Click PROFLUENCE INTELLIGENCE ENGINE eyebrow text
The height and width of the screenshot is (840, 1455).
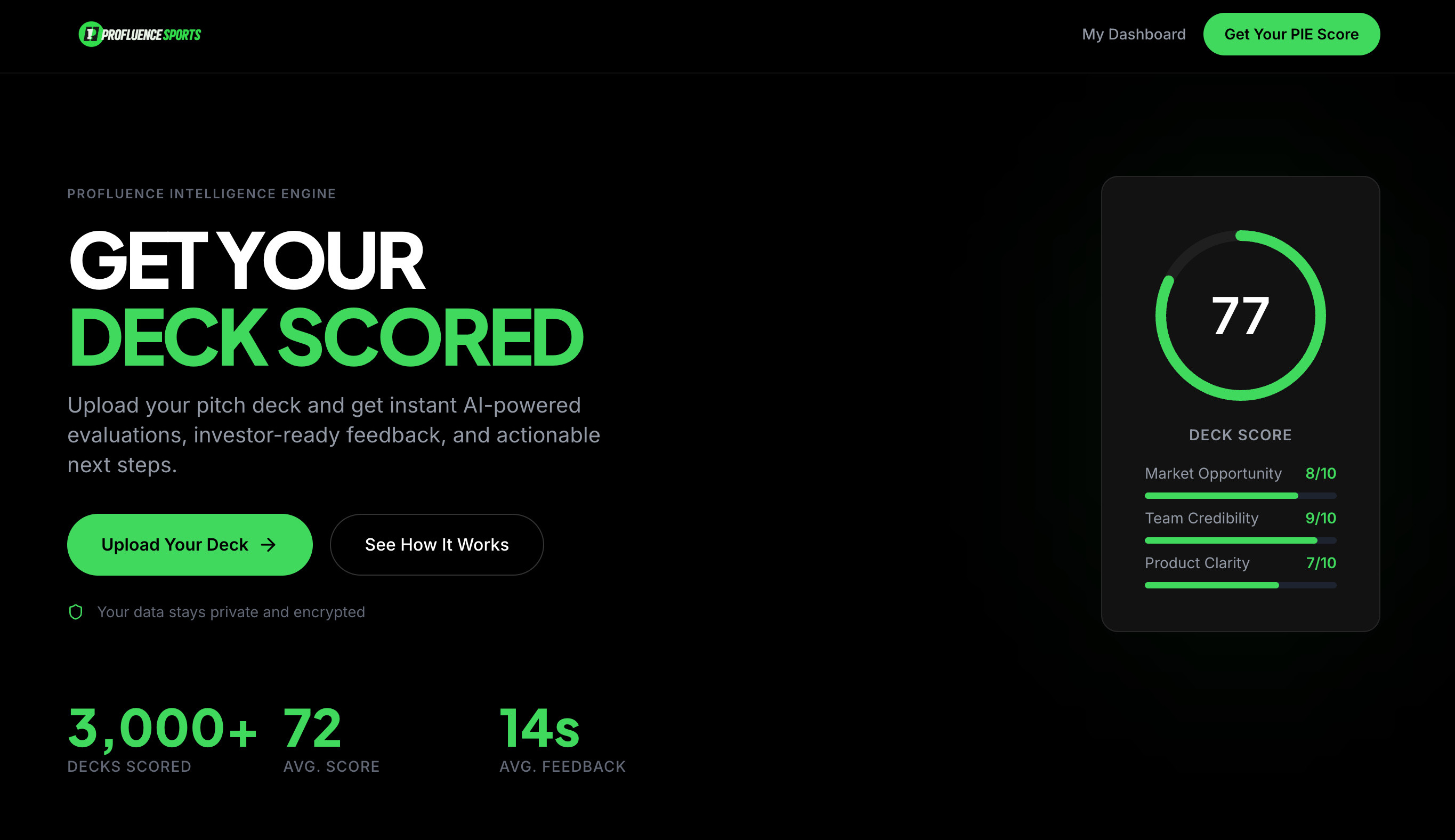pyautogui.click(x=202, y=194)
